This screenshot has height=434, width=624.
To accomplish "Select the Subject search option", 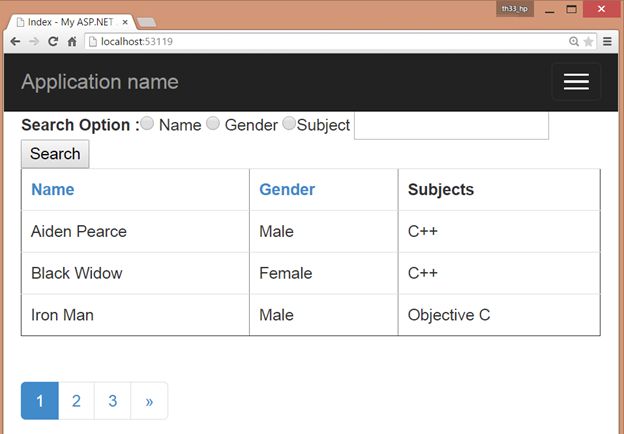I will [289, 124].
